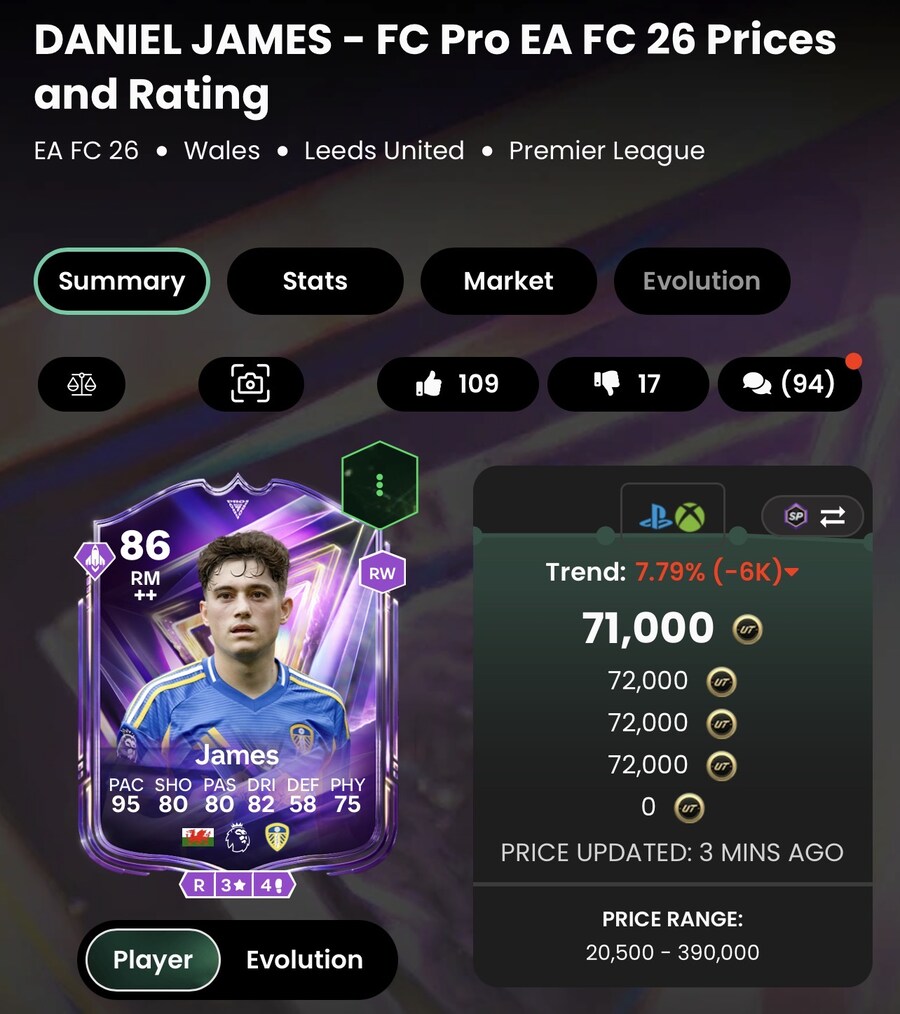Dislike the card with thumbs down
Viewport: 900px width, 1014px height.
click(628, 384)
